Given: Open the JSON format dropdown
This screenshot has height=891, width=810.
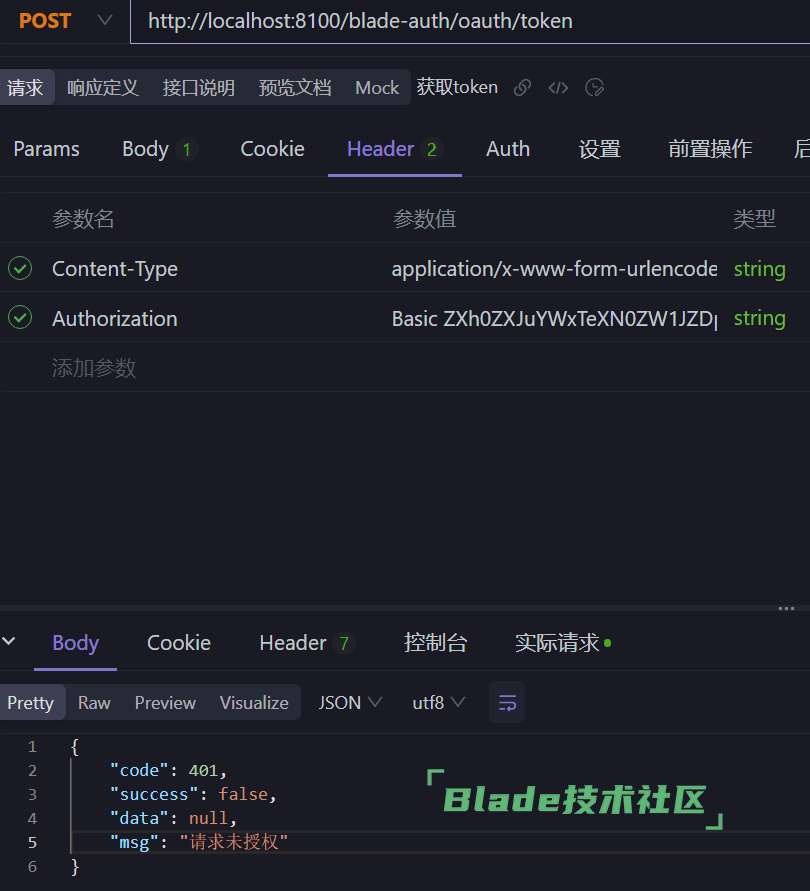Looking at the screenshot, I should (349, 702).
